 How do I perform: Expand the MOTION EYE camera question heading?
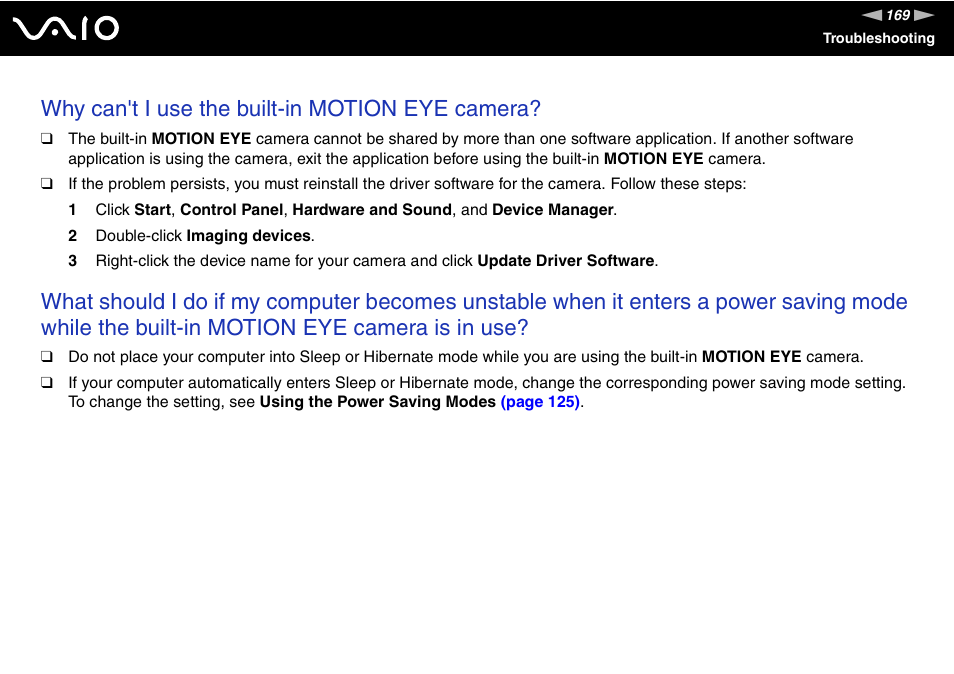click(x=290, y=108)
